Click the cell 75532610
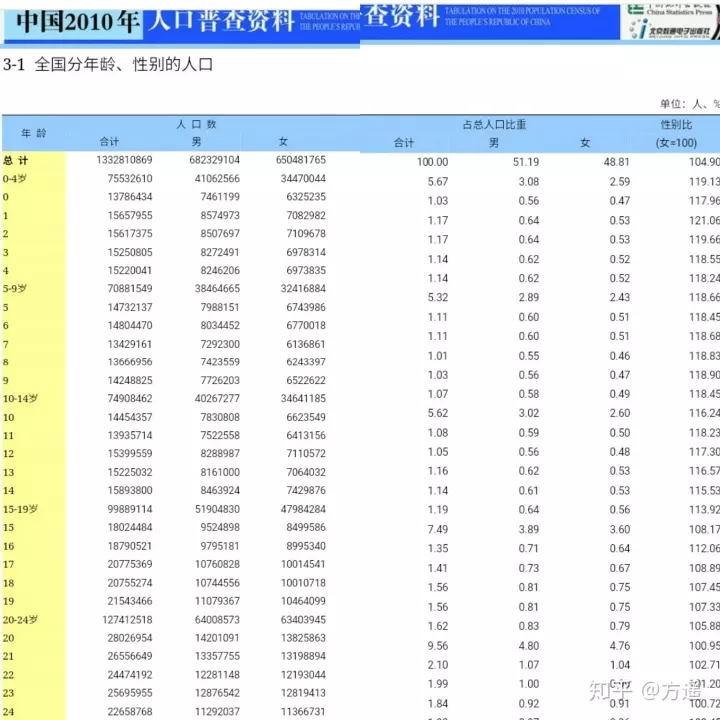Viewport: 720px width, 720px height. [130, 178]
